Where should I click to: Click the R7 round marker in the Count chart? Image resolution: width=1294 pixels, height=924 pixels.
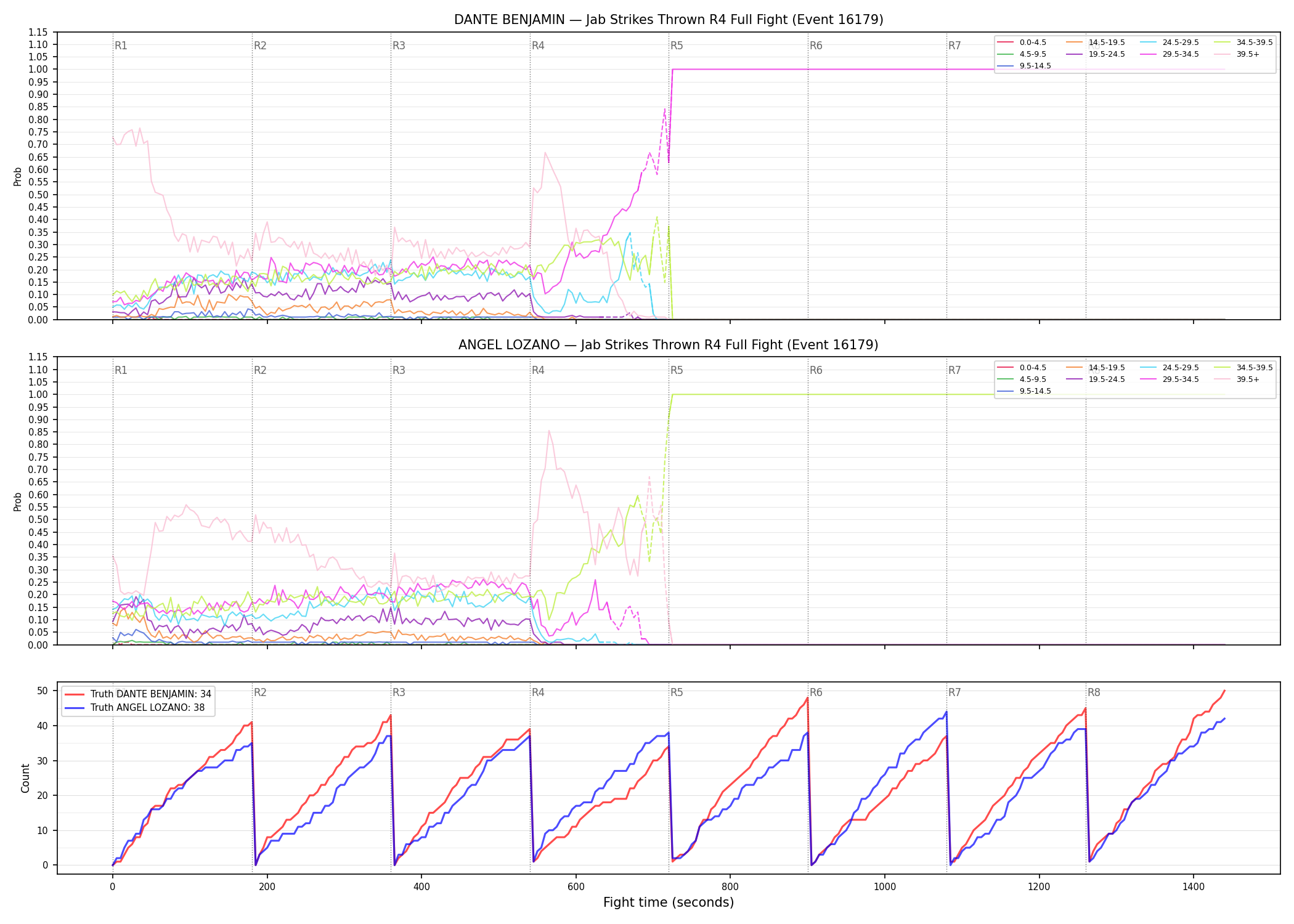click(x=954, y=692)
